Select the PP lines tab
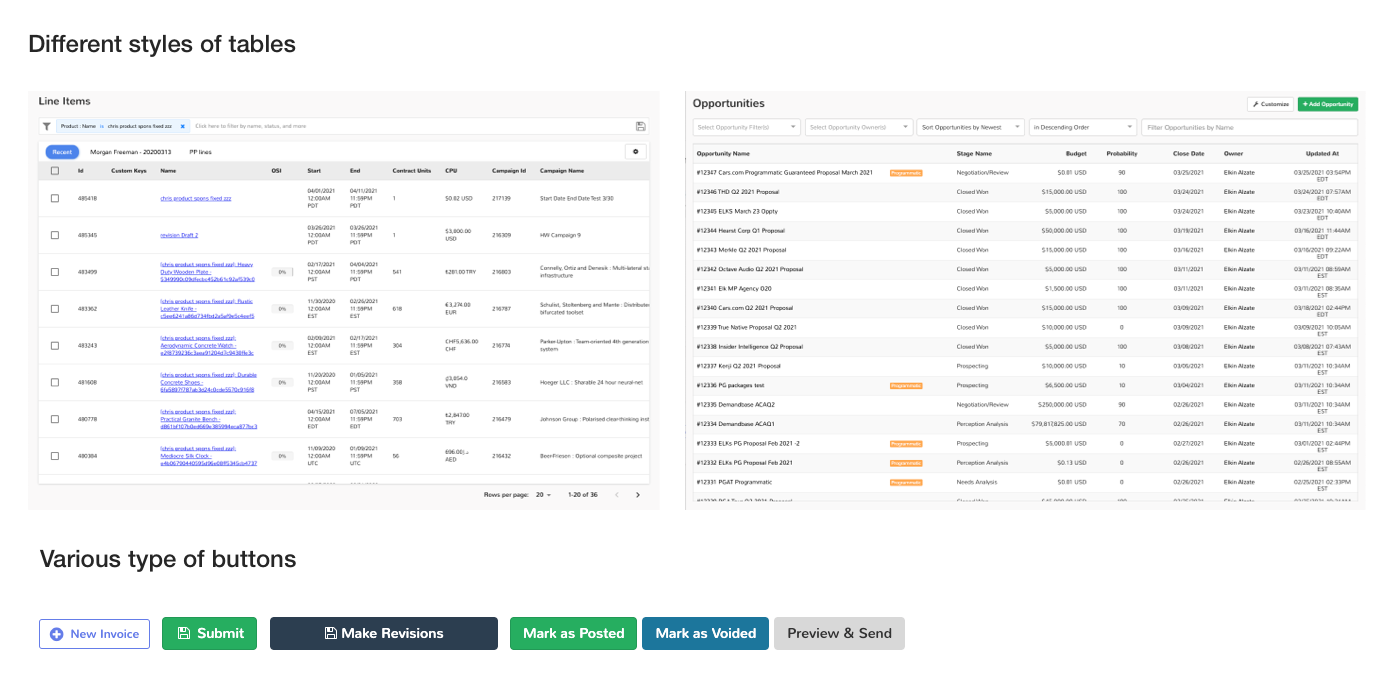 200,152
